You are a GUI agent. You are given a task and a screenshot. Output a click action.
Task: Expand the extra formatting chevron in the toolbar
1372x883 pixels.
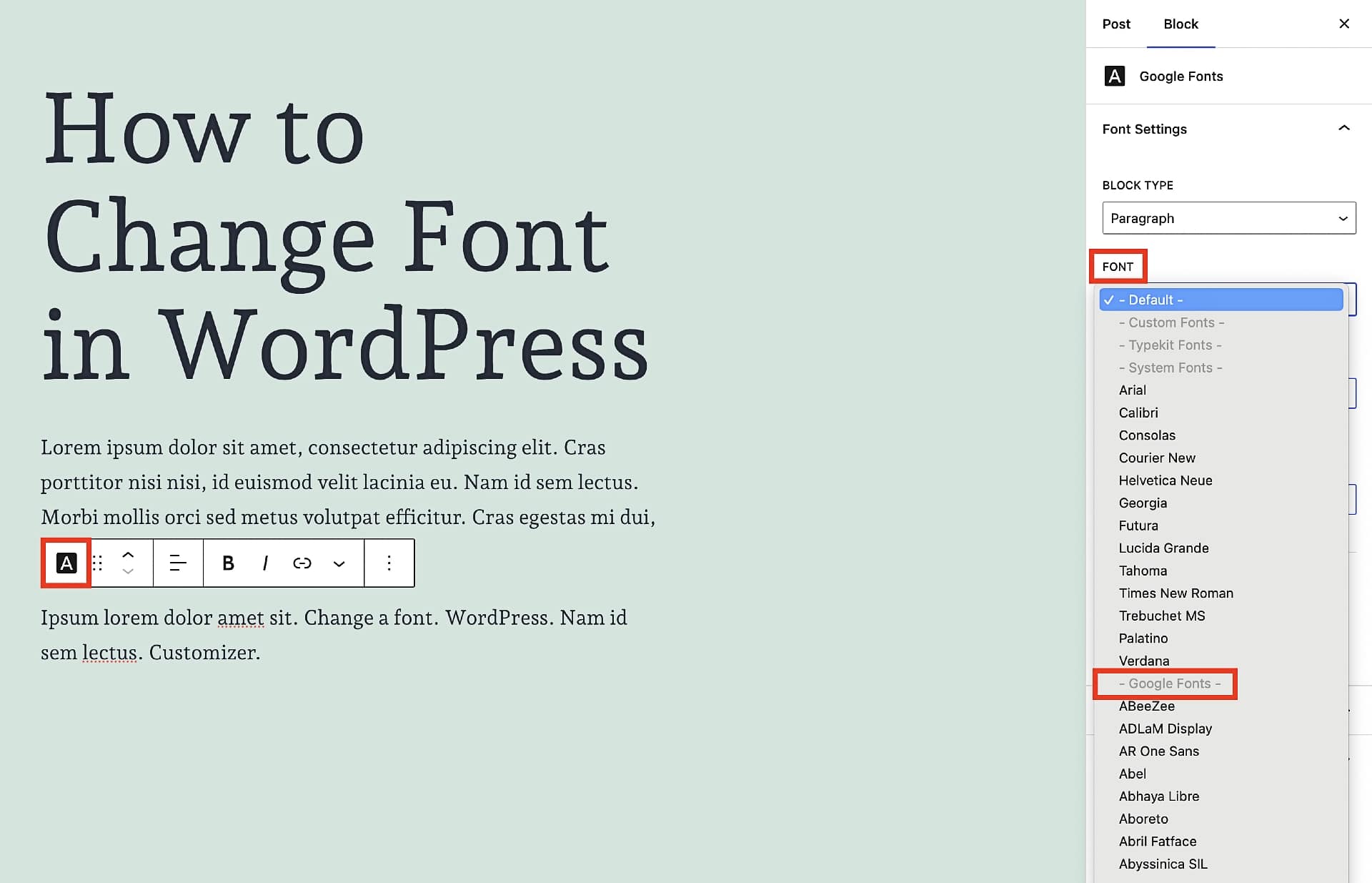(339, 564)
